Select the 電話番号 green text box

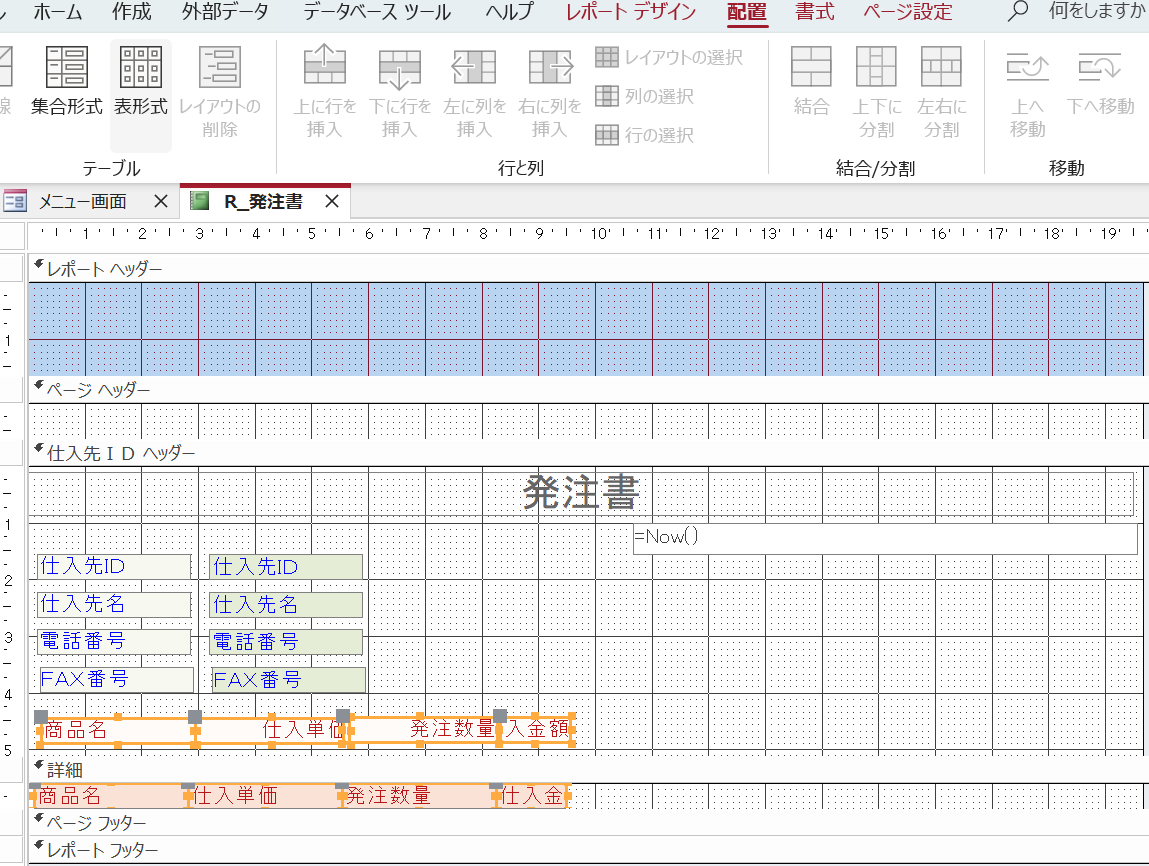pyautogui.click(x=286, y=643)
